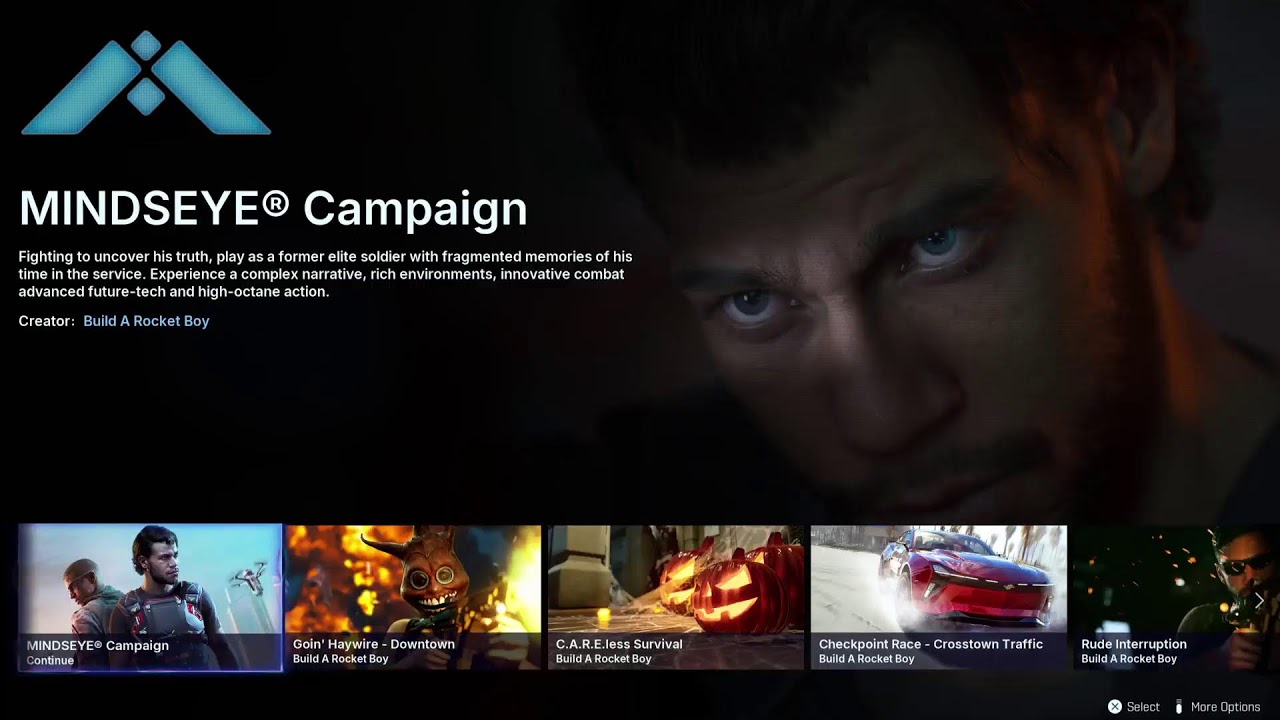
Task: Click the campaign description paragraph
Action: pyautogui.click(x=325, y=274)
